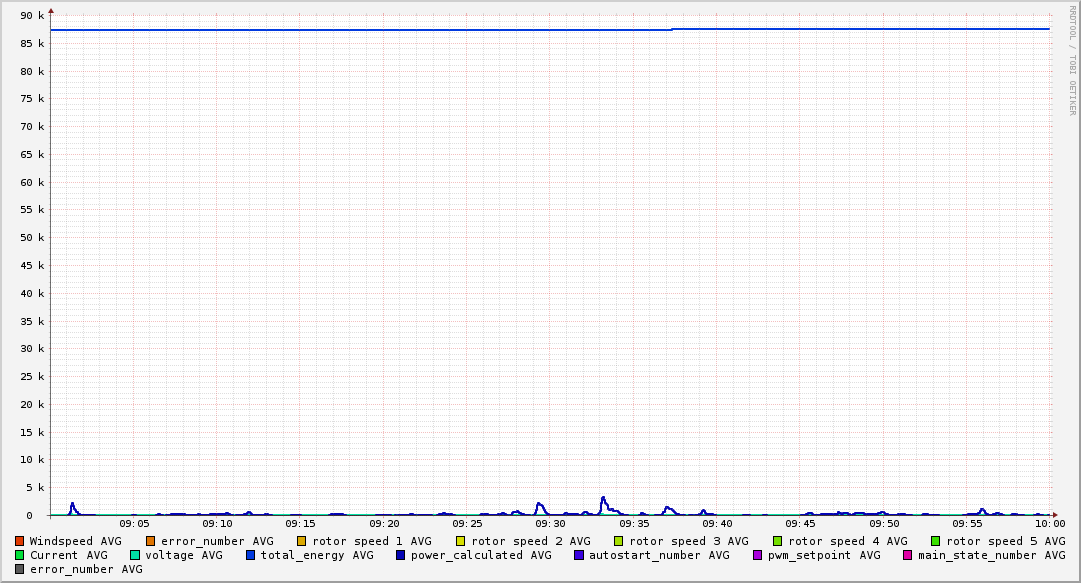Click the rotor speed 5 AVG color swatch

pos(936,541)
